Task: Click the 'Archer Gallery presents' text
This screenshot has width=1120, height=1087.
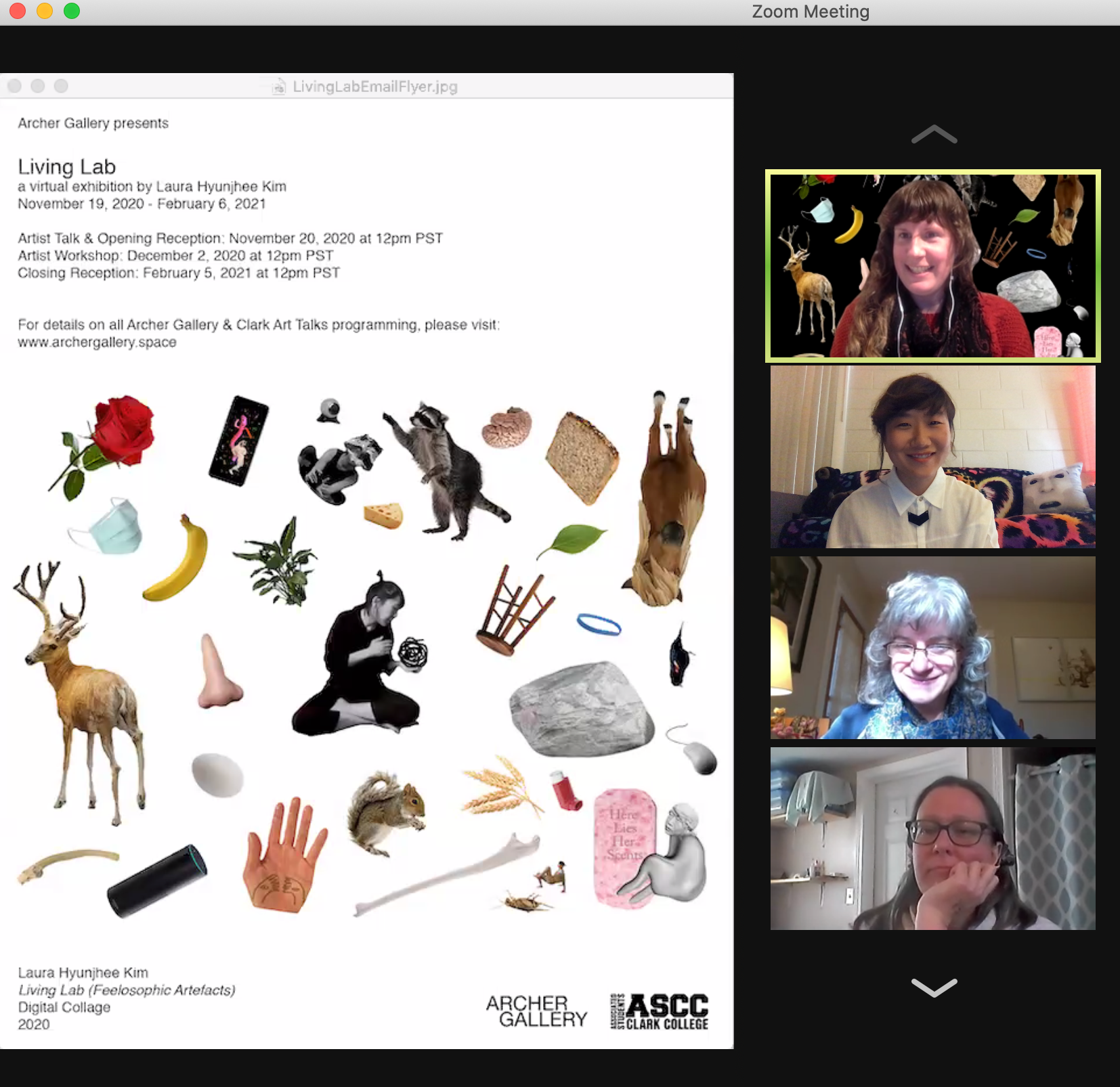Action: [x=93, y=123]
